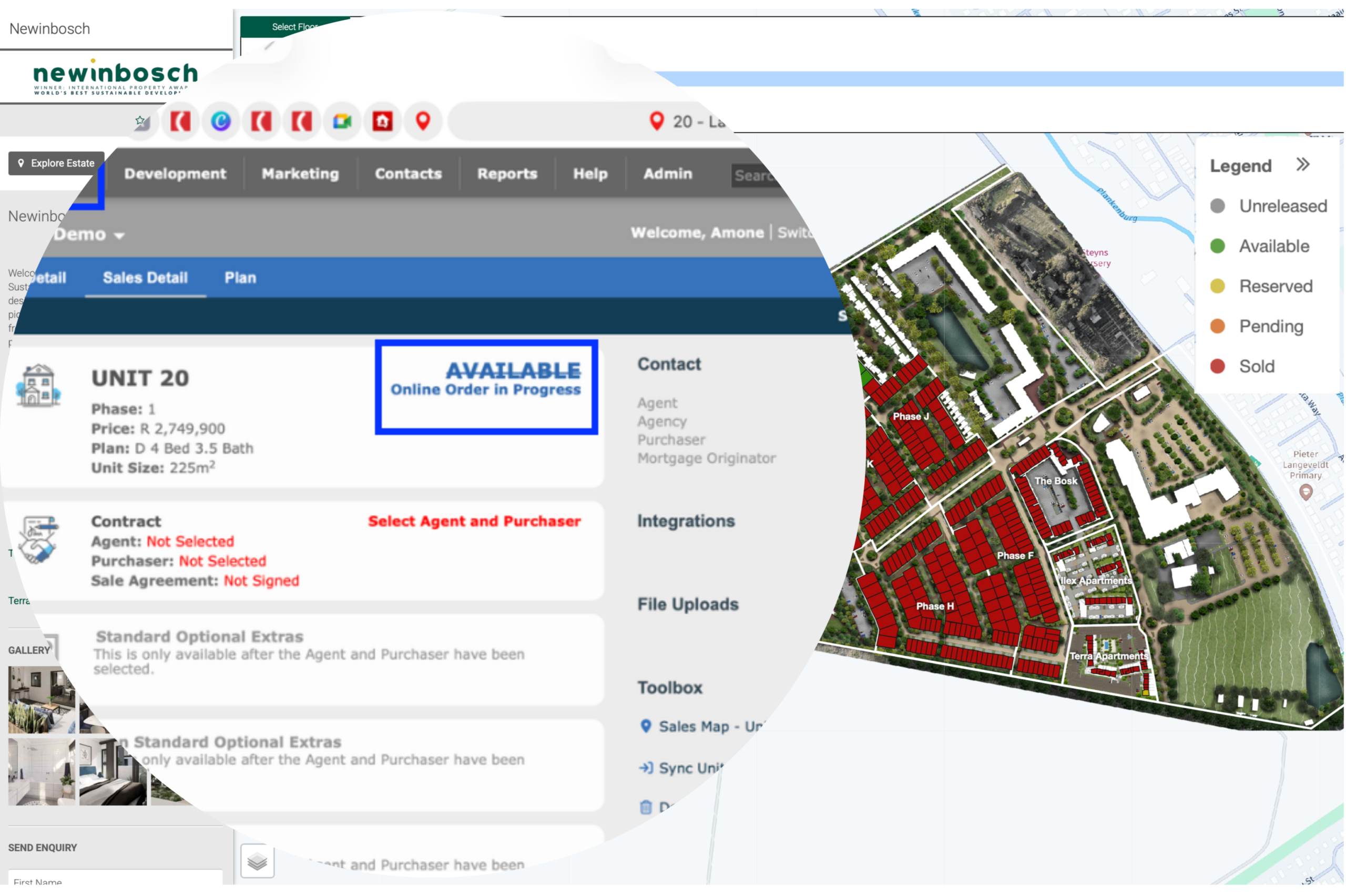Click the trash icon in Toolbox
This screenshot has width=1346, height=896.
click(646, 808)
